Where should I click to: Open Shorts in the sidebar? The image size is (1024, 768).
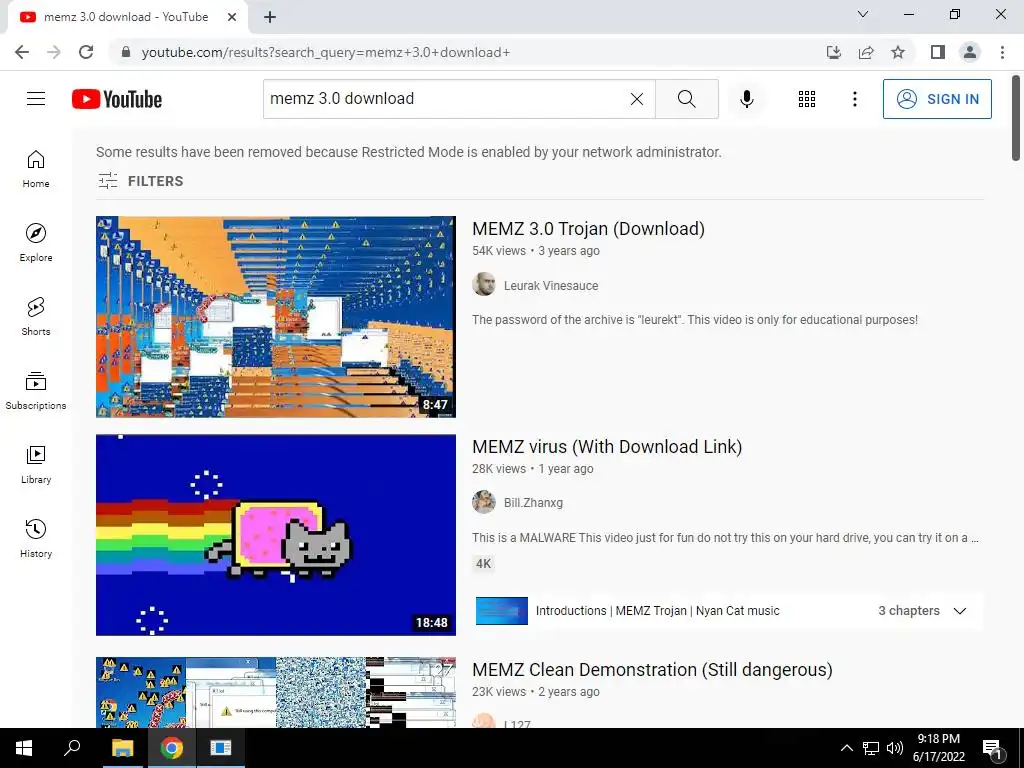36,317
